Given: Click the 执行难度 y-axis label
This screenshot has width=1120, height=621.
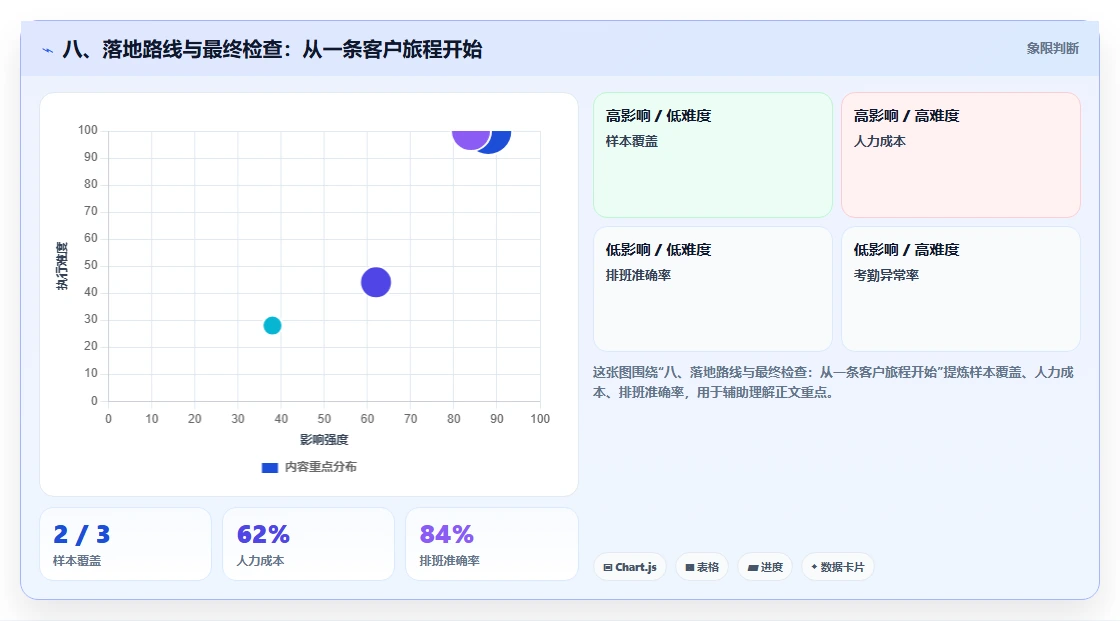Looking at the screenshot, I should coord(62,266).
